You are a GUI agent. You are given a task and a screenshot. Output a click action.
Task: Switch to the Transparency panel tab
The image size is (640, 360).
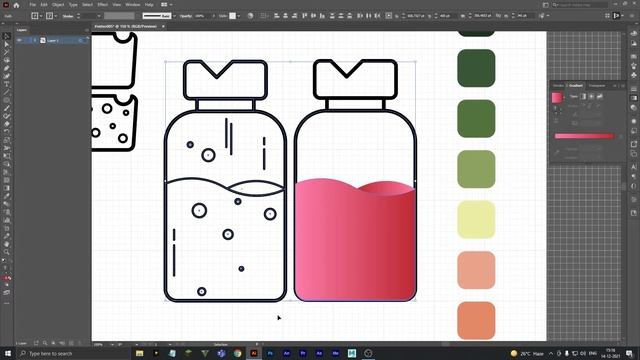click(597, 86)
